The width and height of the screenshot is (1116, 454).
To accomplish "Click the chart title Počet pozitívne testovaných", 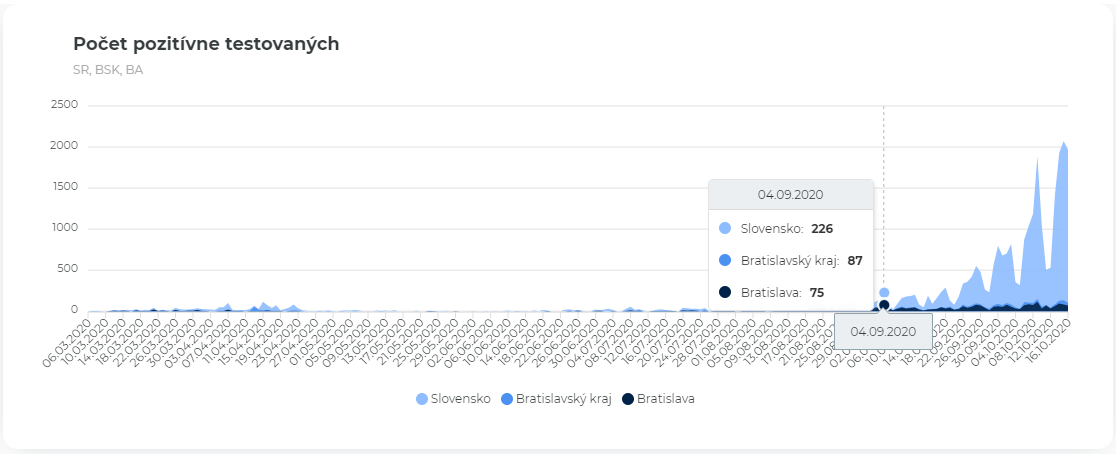I will point(206,44).
